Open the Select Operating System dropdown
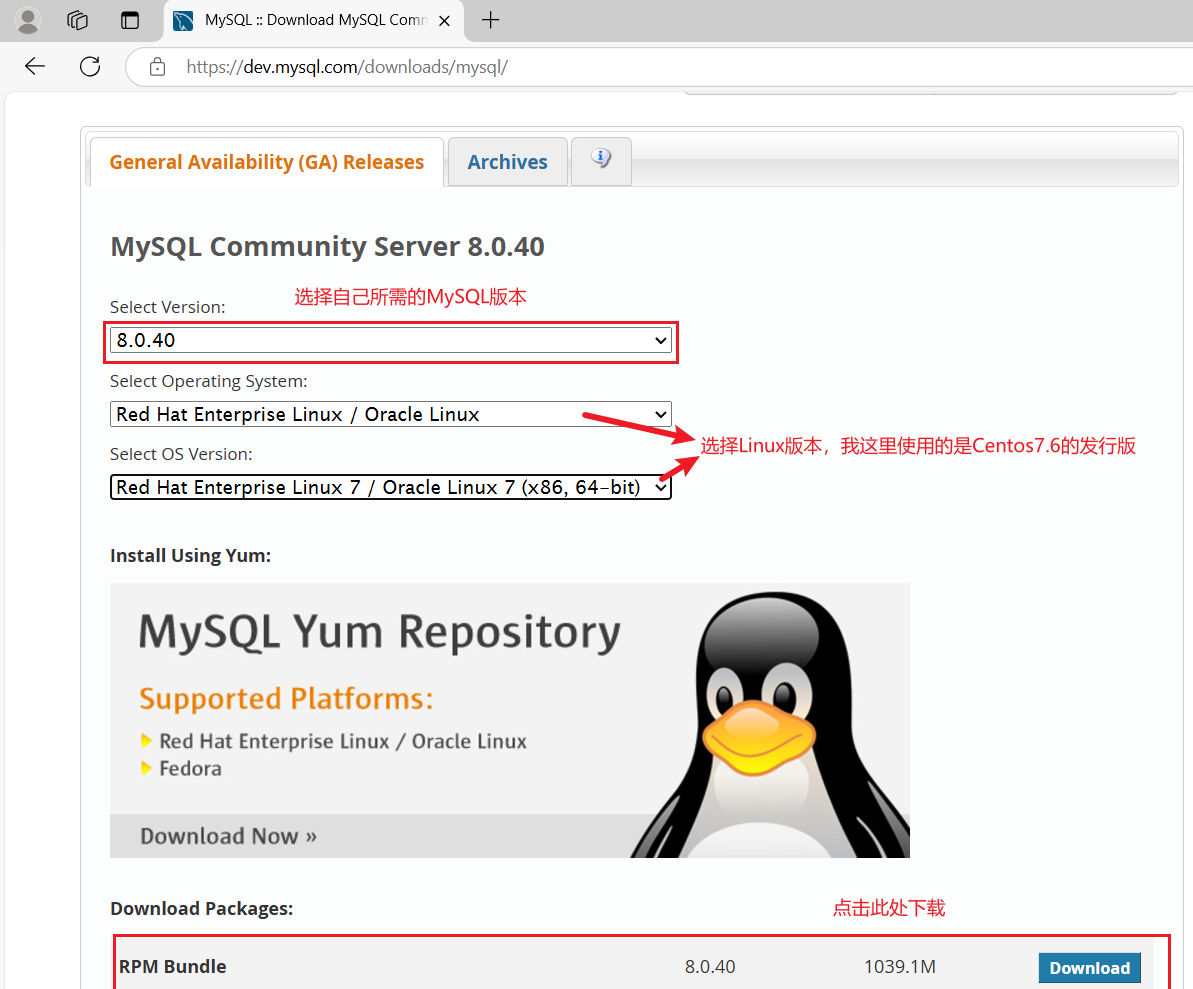This screenshot has width=1193, height=989. (390, 414)
